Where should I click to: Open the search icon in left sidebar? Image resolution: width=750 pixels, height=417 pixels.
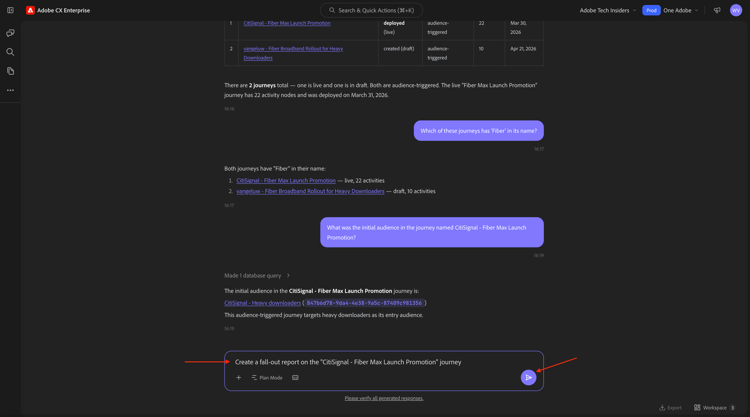(10, 52)
